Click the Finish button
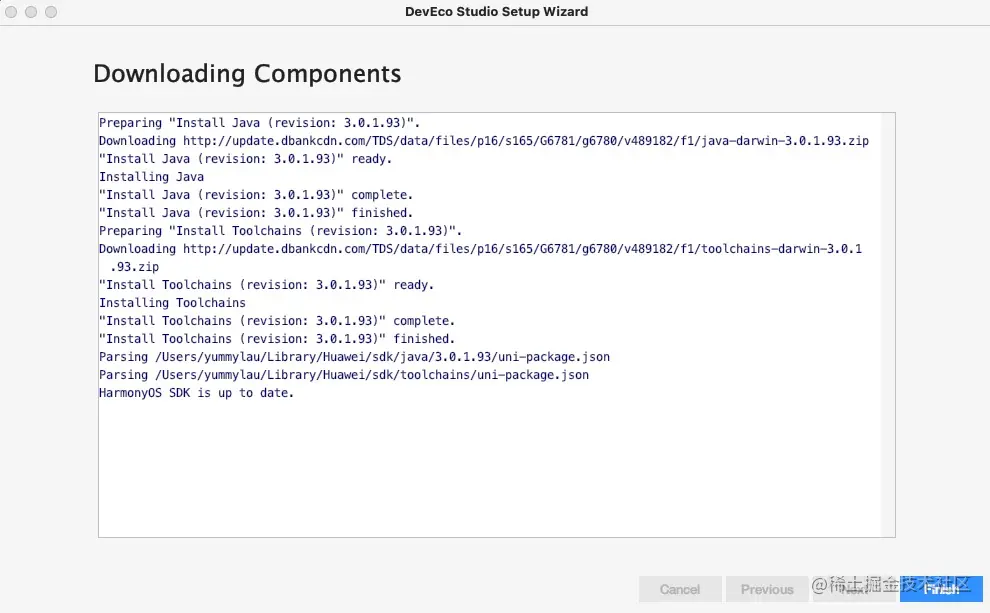The image size is (990, 613). (941, 589)
